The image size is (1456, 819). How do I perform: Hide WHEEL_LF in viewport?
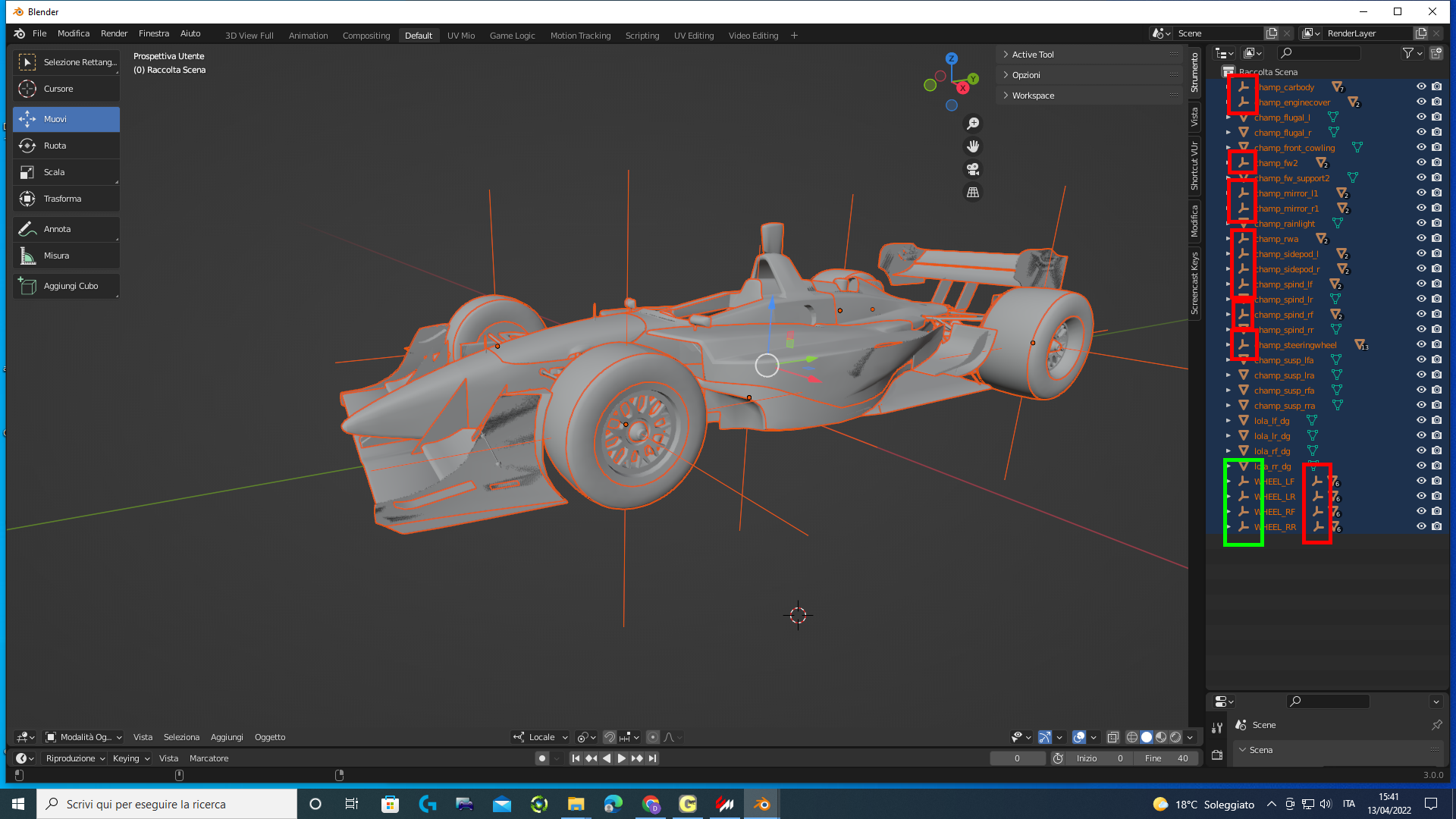point(1421,481)
